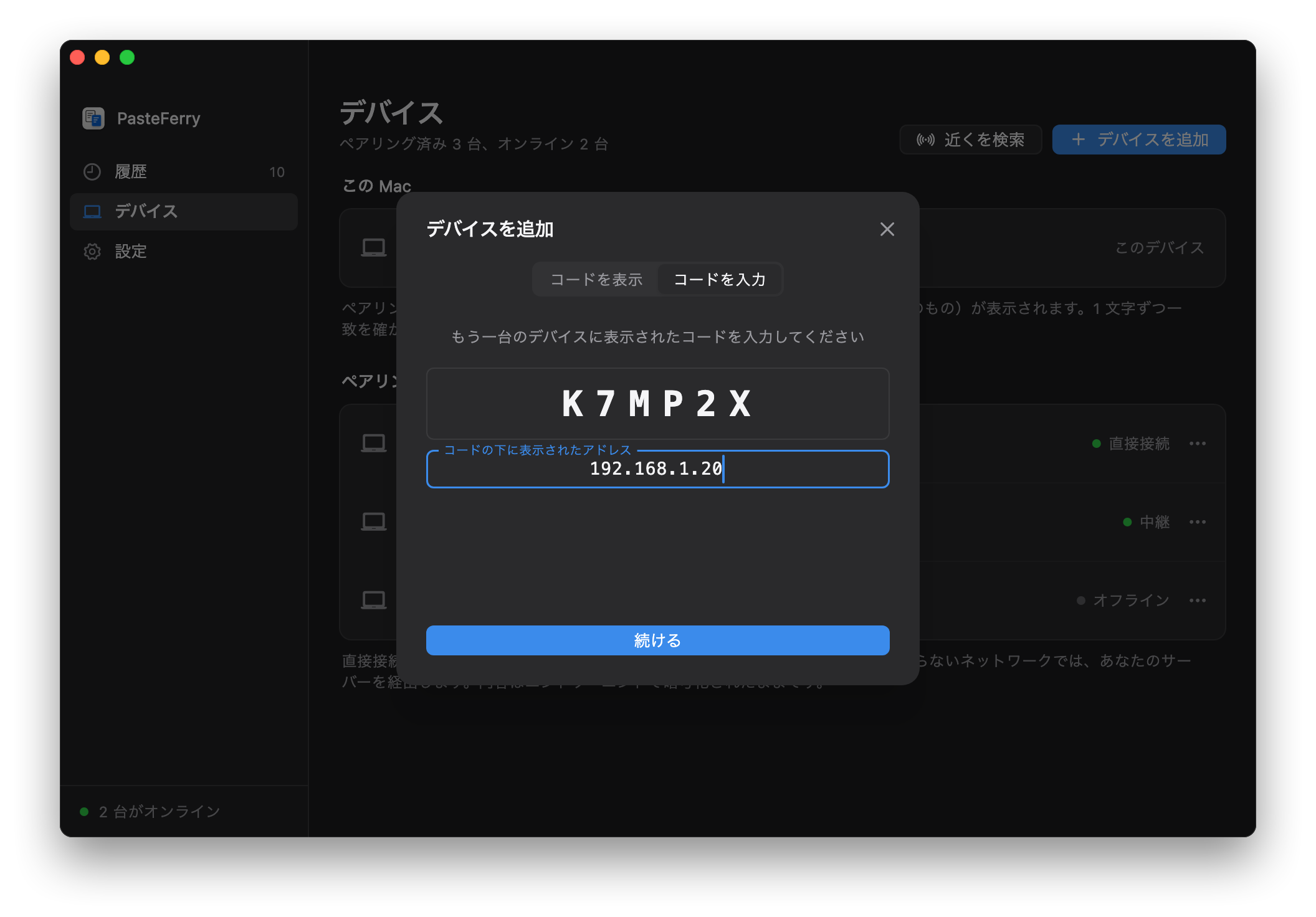Switch to コードを表示 tab

pyautogui.click(x=596, y=279)
